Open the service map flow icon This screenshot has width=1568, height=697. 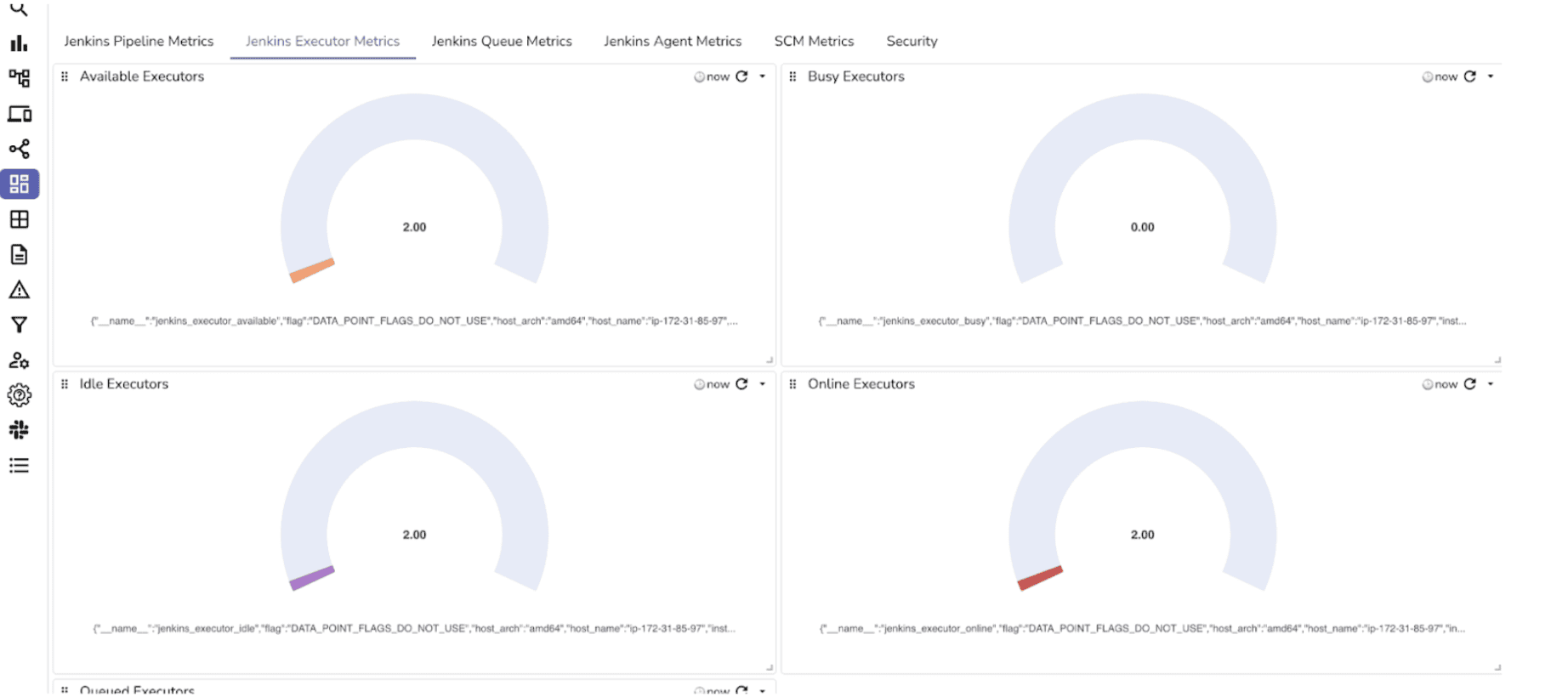[20, 78]
